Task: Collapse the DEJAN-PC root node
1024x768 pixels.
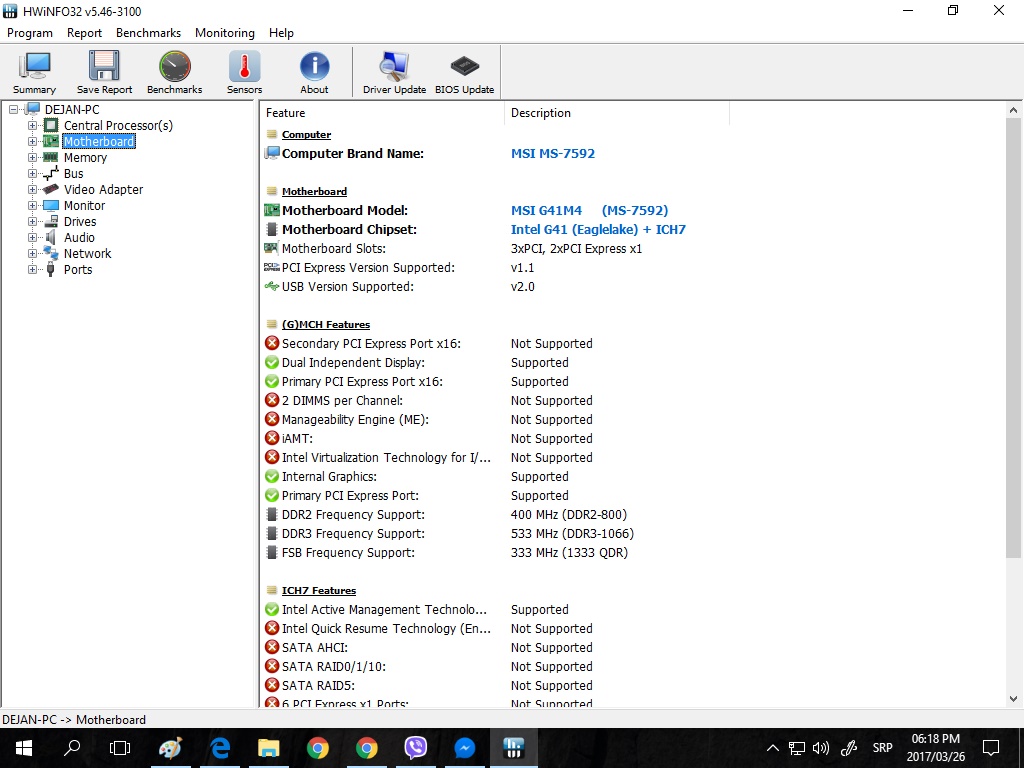Action: (x=14, y=110)
